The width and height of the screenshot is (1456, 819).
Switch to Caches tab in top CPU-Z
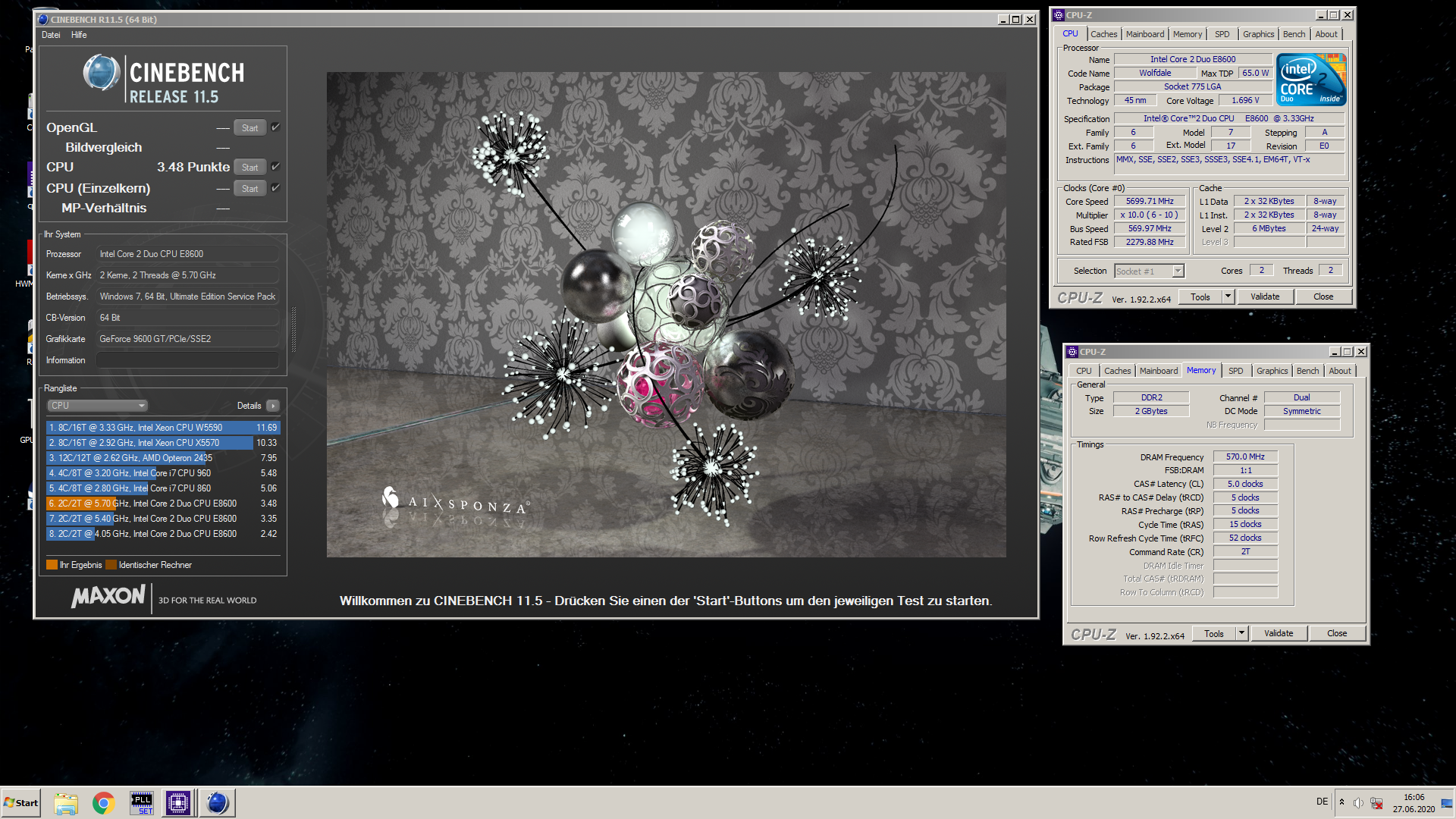point(1103,34)
